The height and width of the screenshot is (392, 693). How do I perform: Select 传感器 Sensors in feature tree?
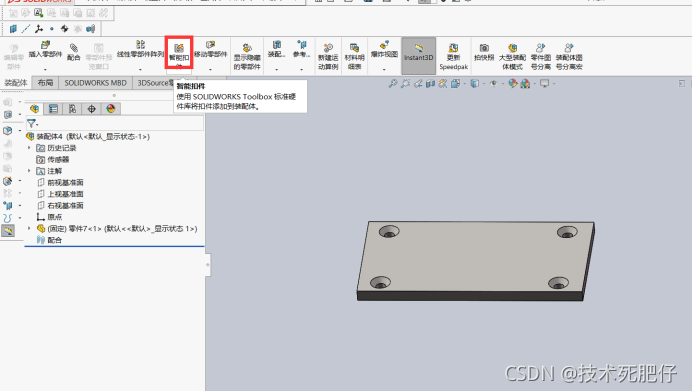[53, 160]
